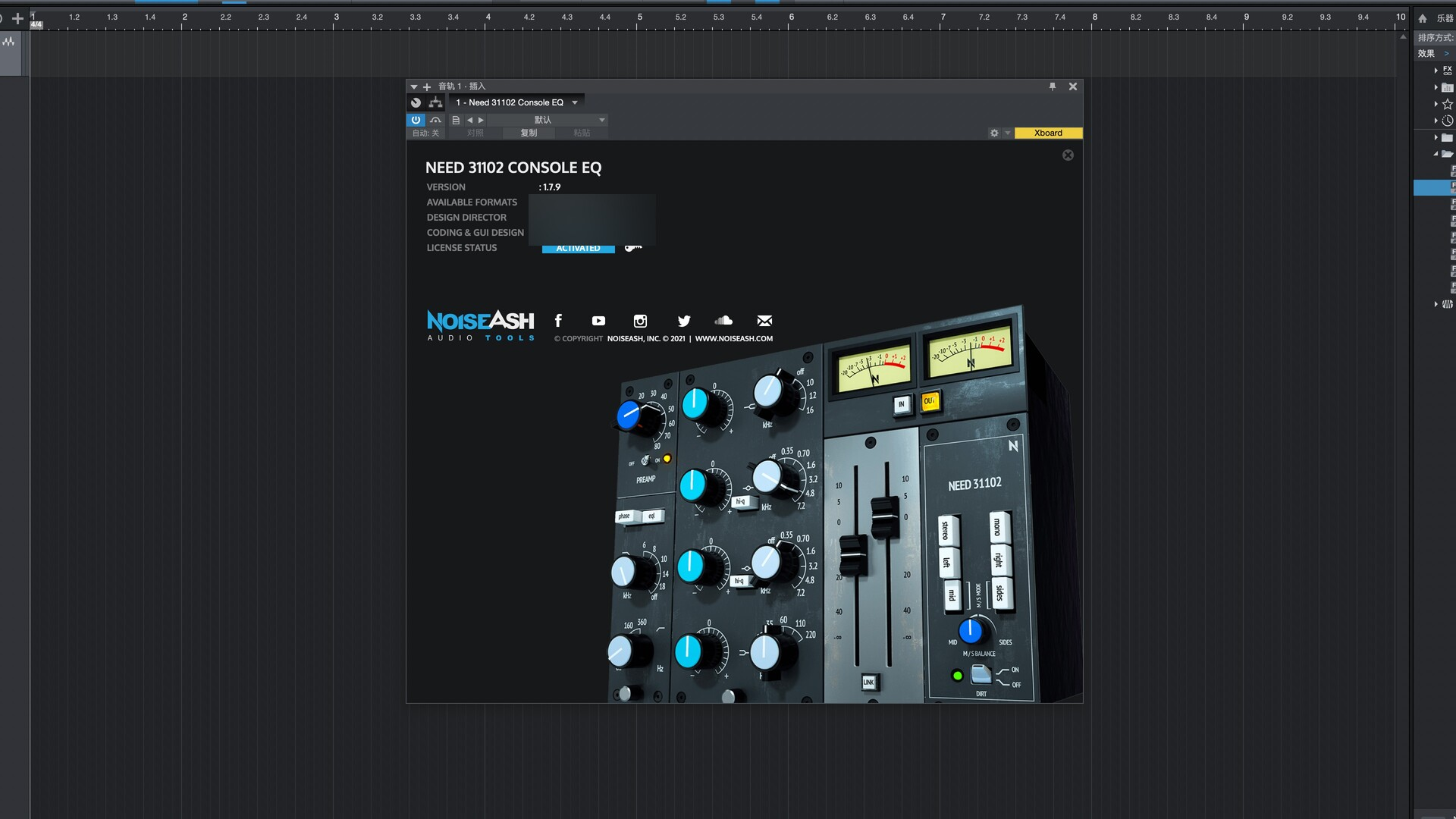Screen dimensions: 1456x819
Task: Expand the closed folder in browser
Action: pos(1436,137)
